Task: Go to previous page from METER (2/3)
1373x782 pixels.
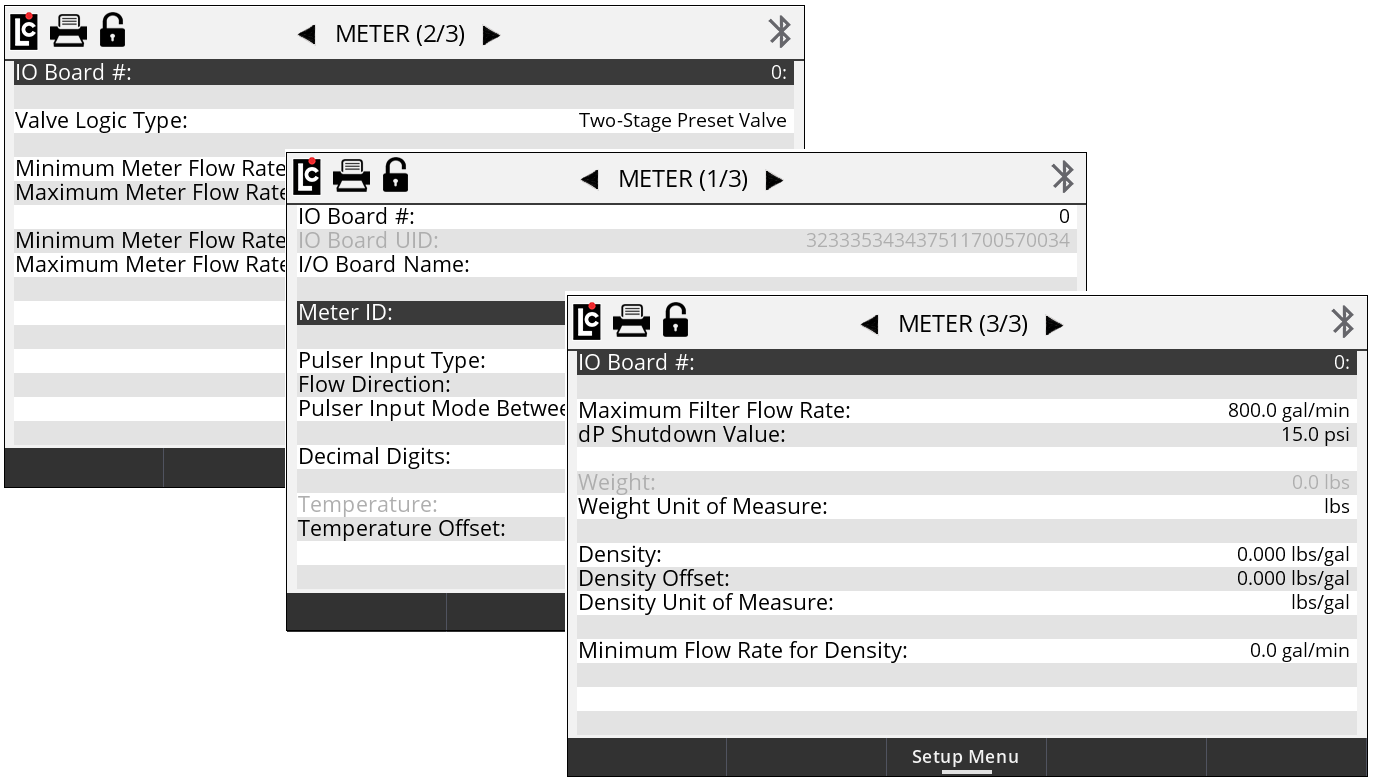Action: tap(307, 35)
